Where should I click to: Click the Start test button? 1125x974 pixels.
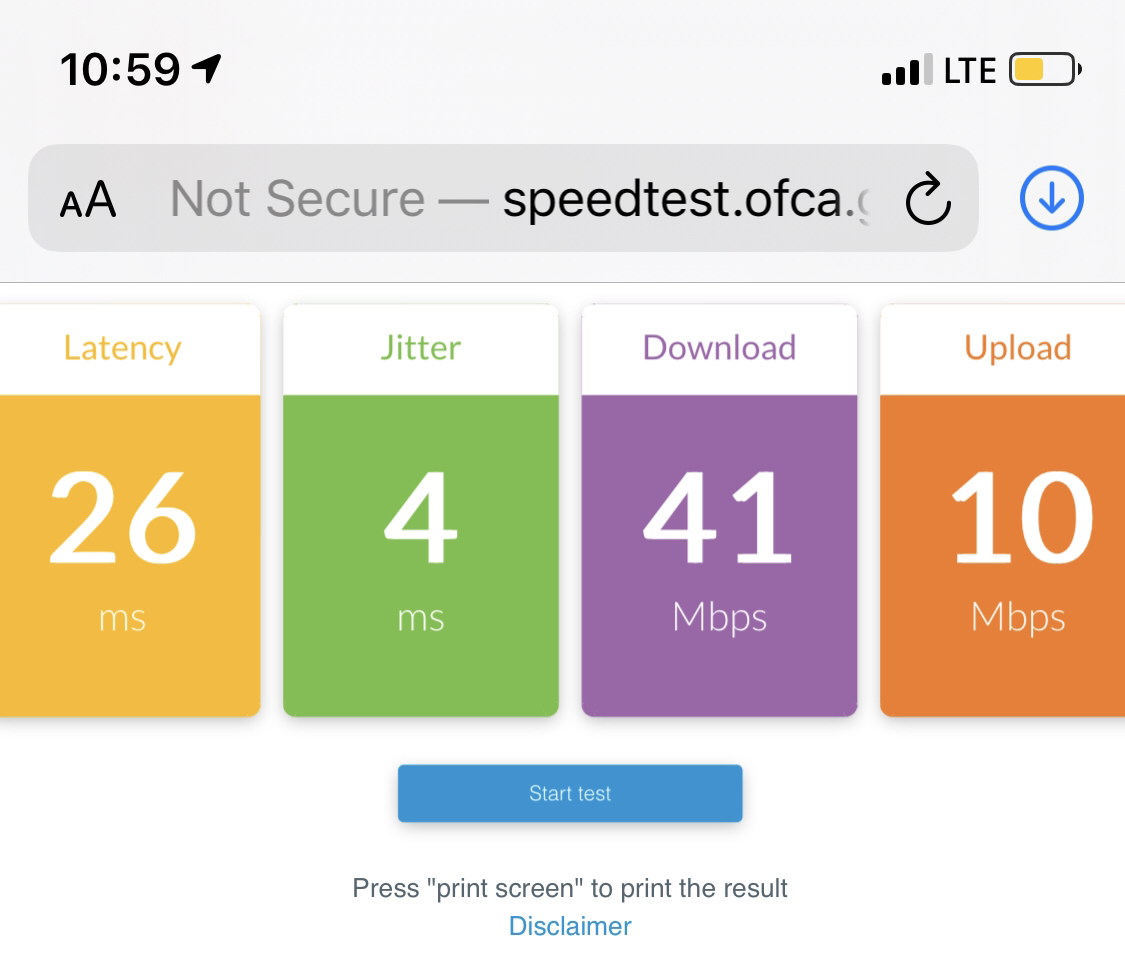click(x=570, y=793)
